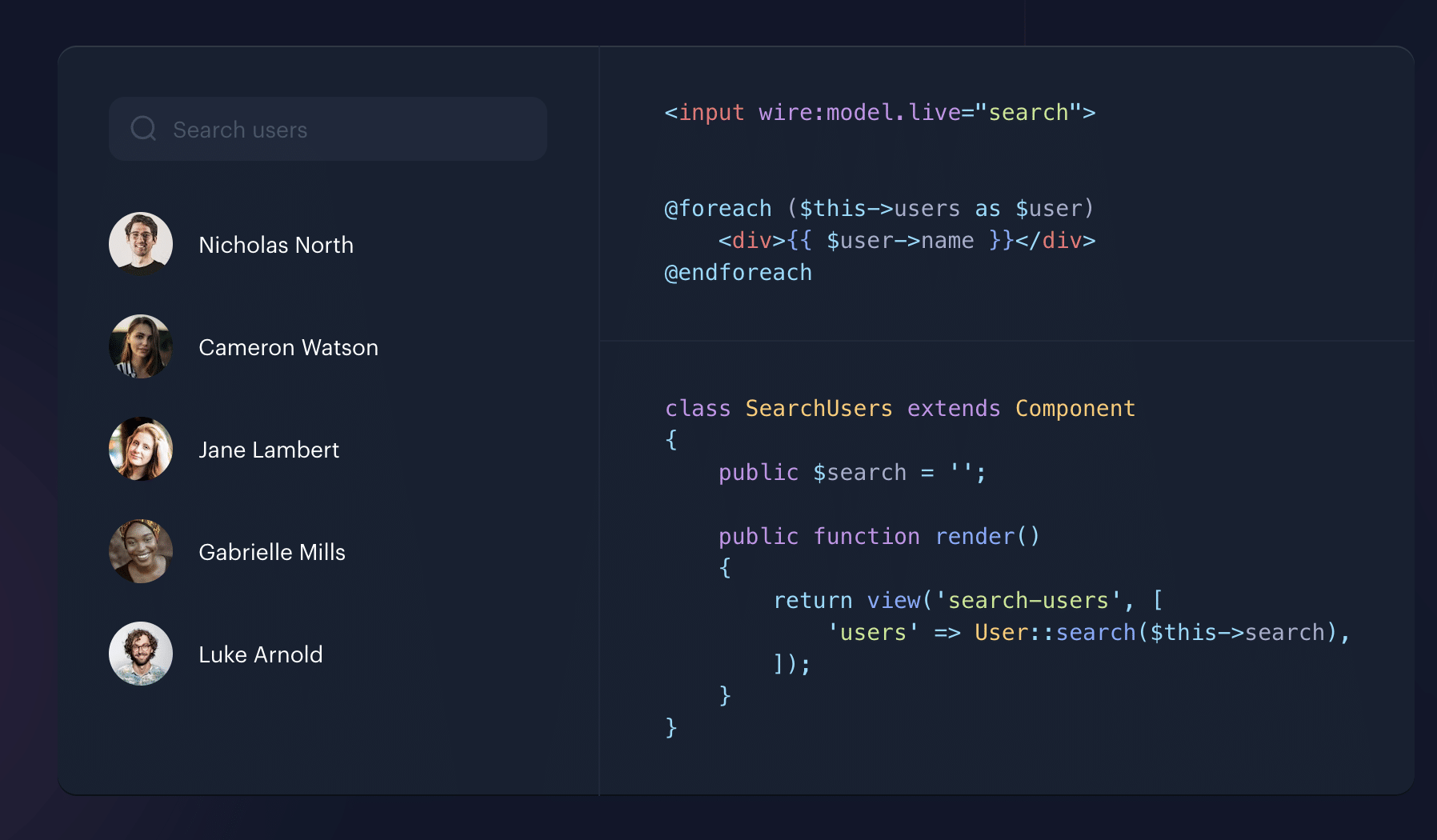Click the SearchUsers class name
The height and width of the screenshot is (840, 1437).
click(819, 409)
